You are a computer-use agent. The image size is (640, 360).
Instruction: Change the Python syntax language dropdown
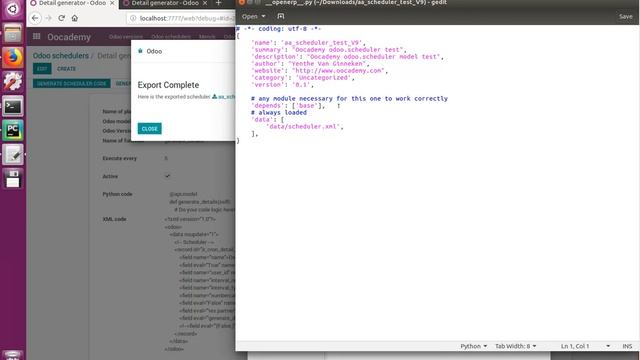473,346
